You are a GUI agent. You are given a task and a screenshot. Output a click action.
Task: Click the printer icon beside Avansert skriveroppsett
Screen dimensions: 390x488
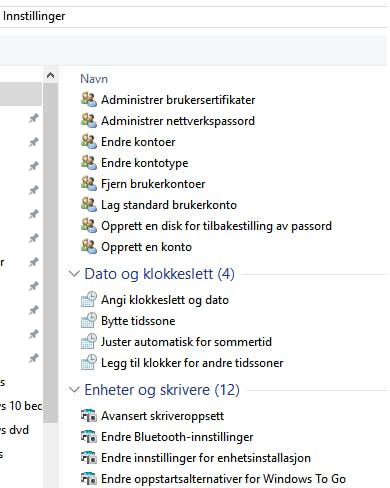click(89, 416)
